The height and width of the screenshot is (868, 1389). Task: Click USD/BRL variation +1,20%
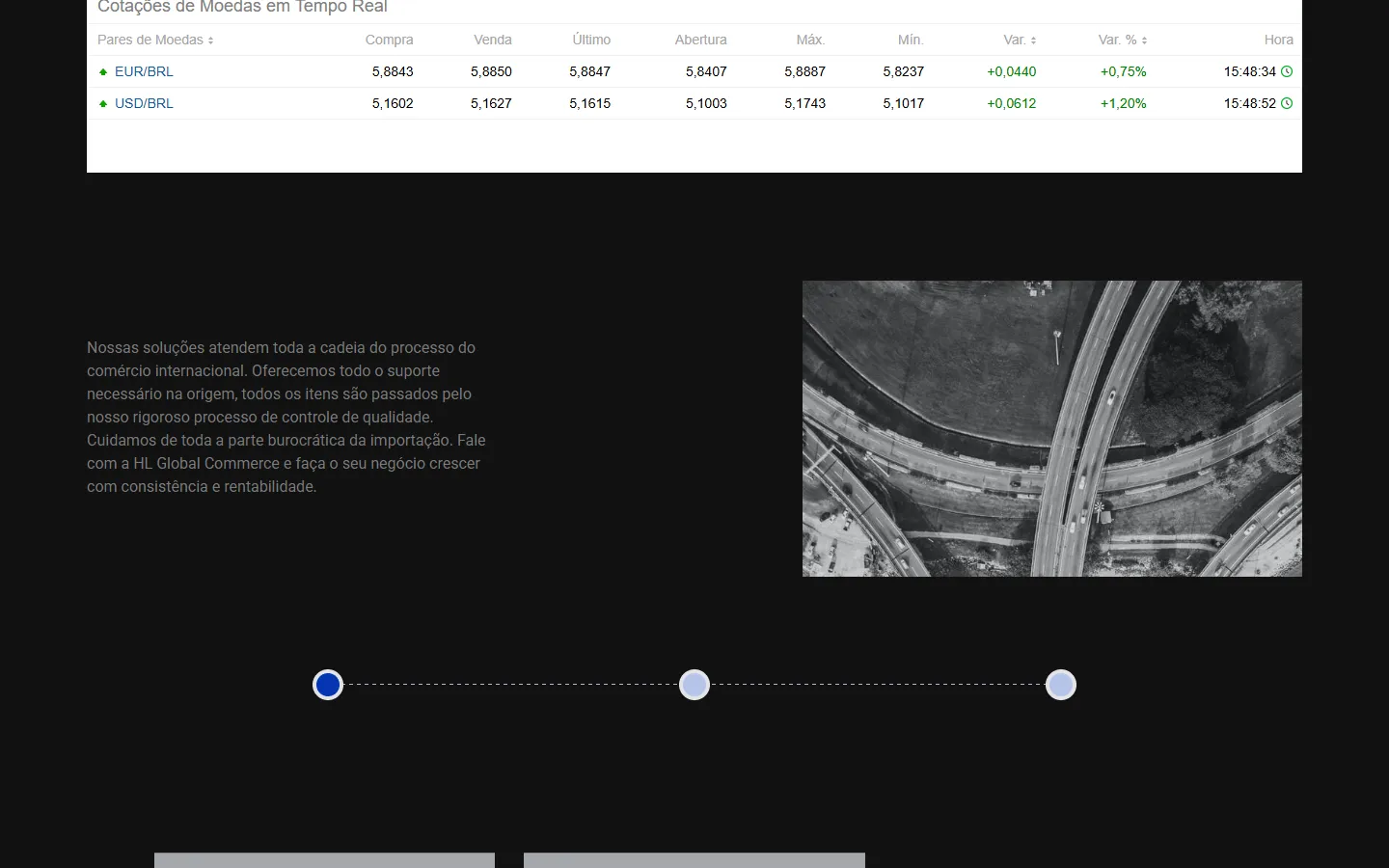pos(1124,103)
